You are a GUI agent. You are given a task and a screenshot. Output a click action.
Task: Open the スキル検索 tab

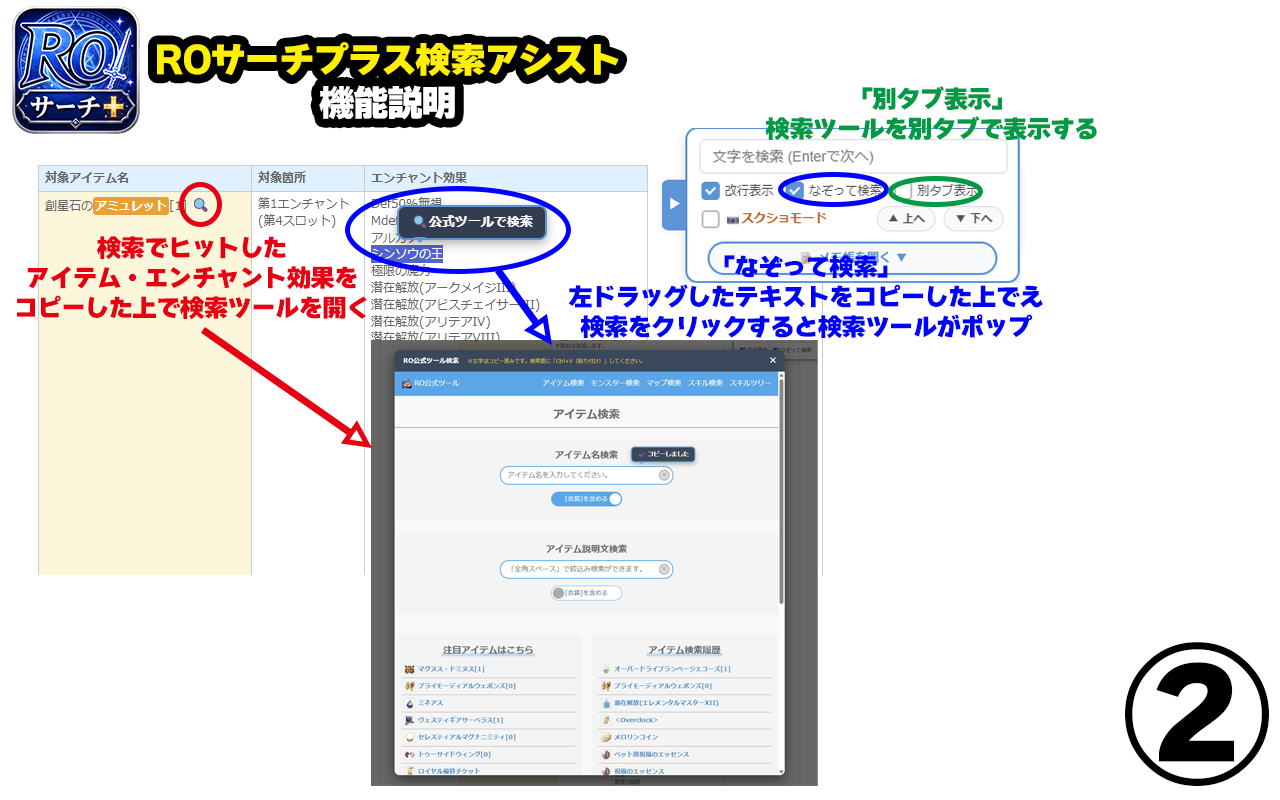705,383
